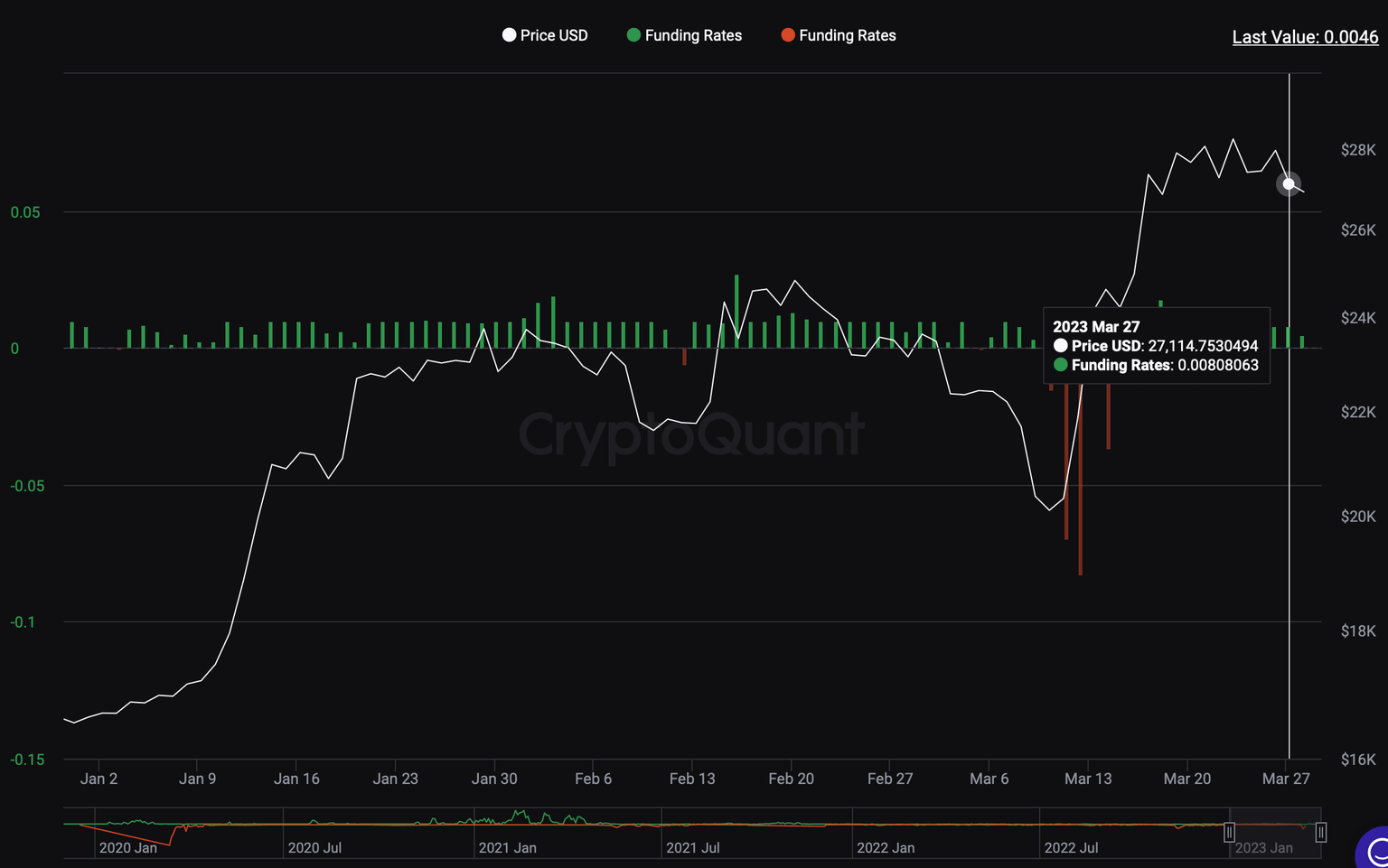Click the $28K label on the price axis
1388x868 pixels.
1358,150
